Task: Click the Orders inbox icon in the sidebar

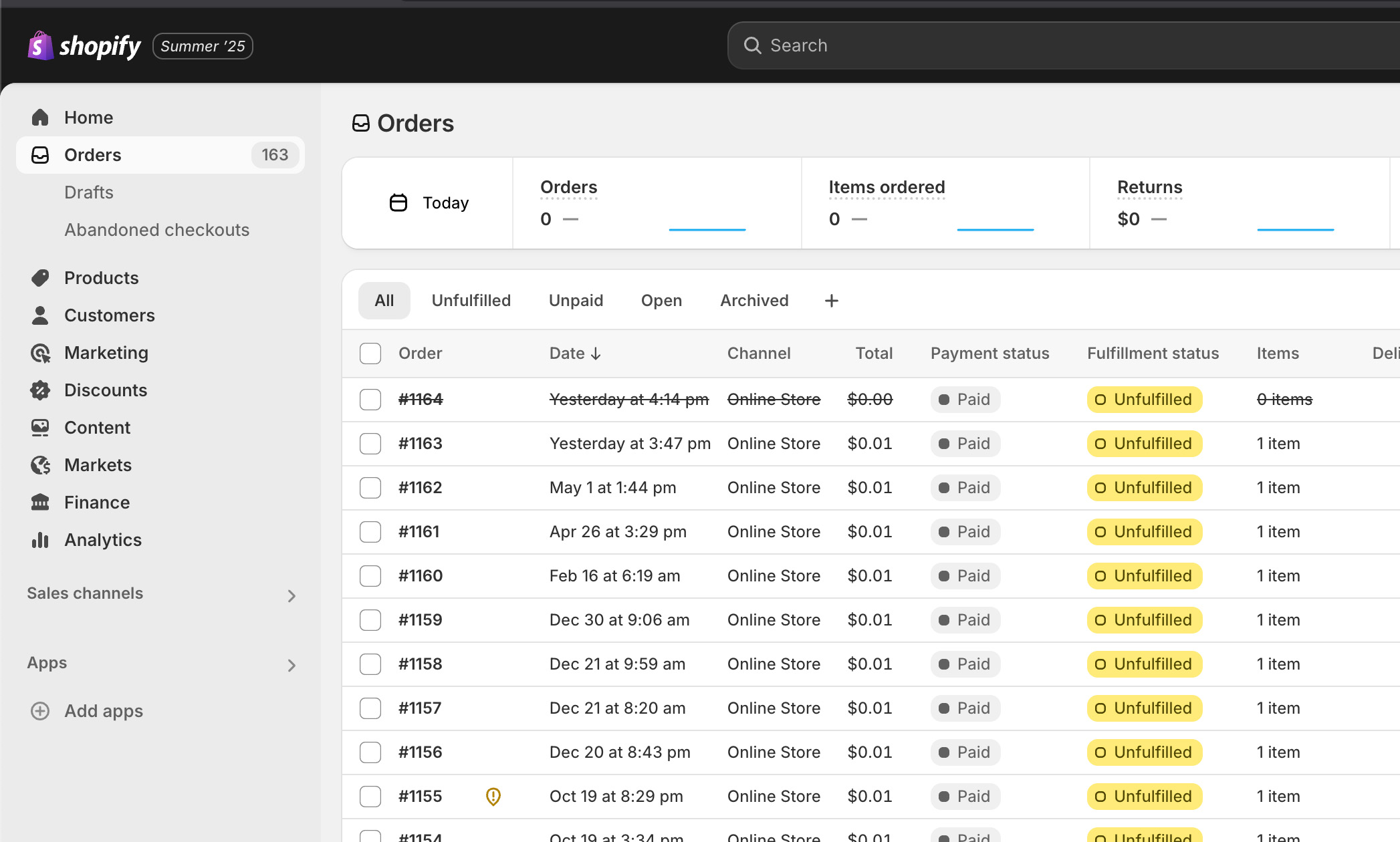Action: 40,155
